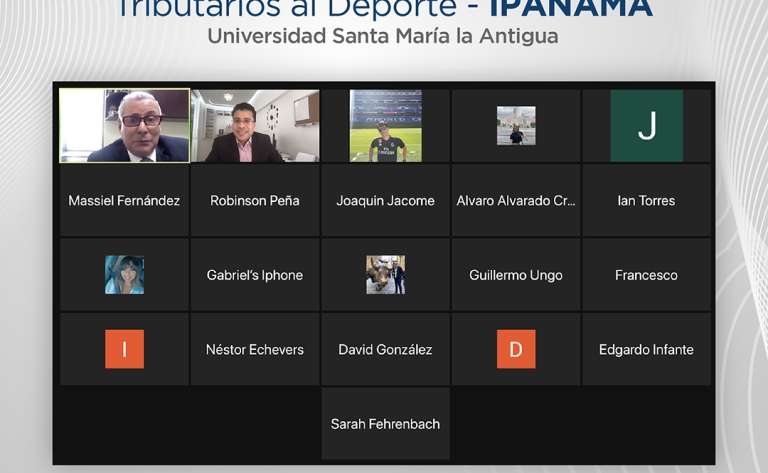Select the Gabriel's Iphone participant tile
Screen dimensions: 768x473
[255, 275]
